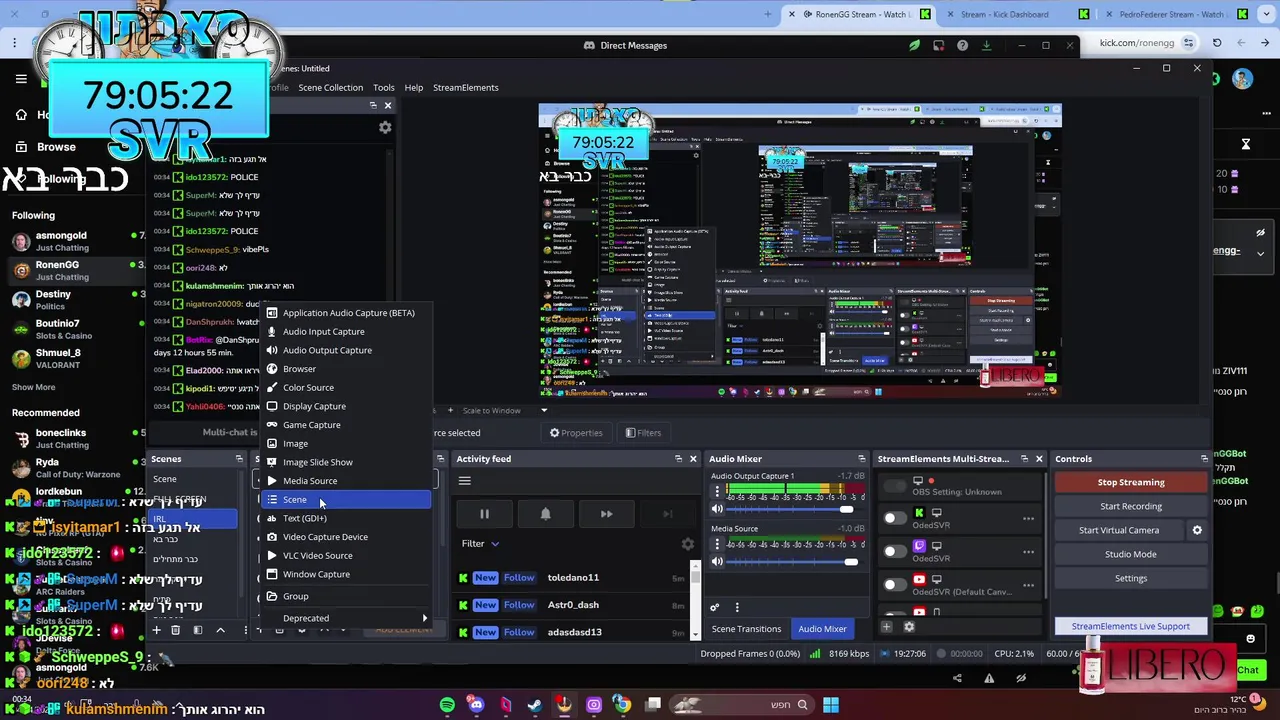This screenshot has height=720, width=1280.
Task: Open virtual camera settings gear
Action: pyautogui.click(x=1197, y=530)
